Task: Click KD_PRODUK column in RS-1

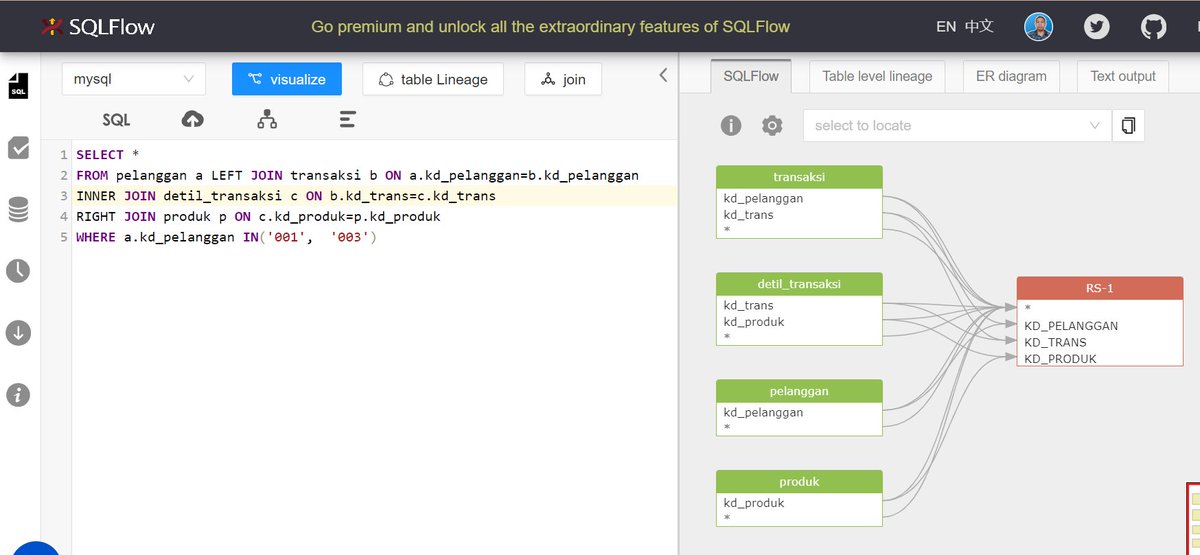Action: [1060, 358]
